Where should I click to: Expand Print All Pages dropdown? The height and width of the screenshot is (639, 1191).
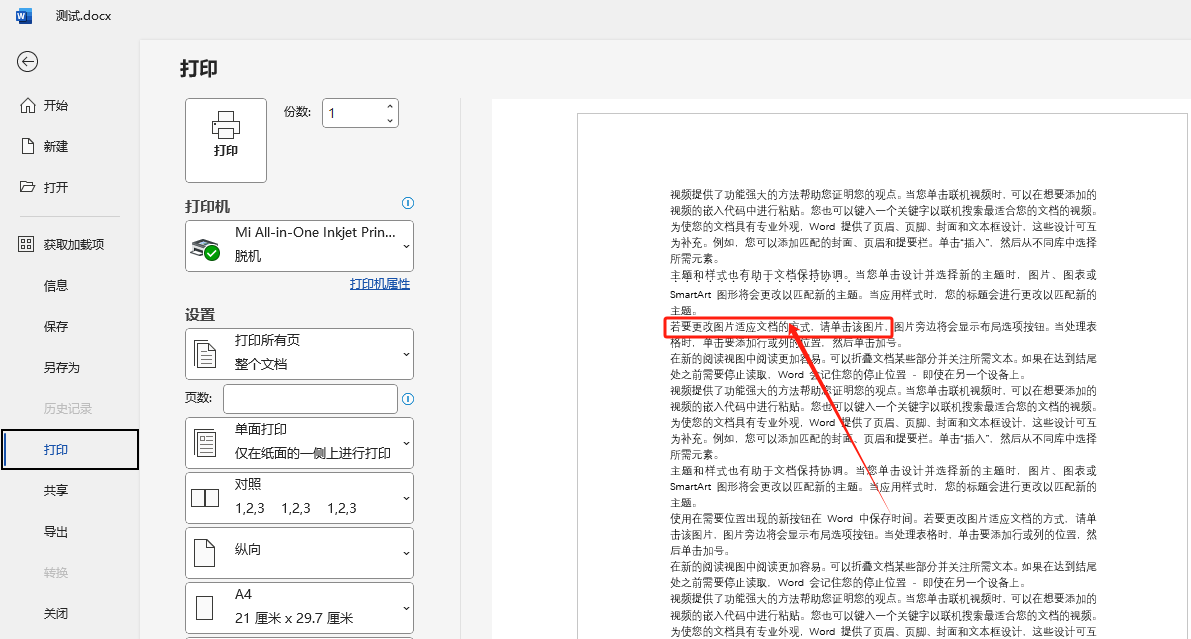[299, 353]
